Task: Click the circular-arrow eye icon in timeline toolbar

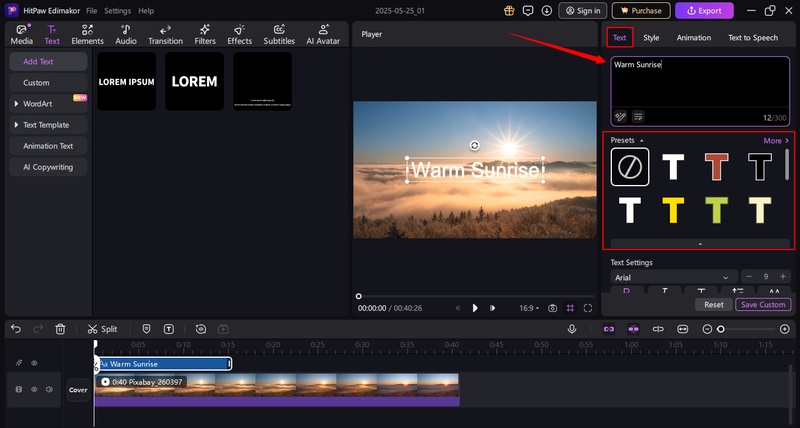Action: (x=201, y=329)
